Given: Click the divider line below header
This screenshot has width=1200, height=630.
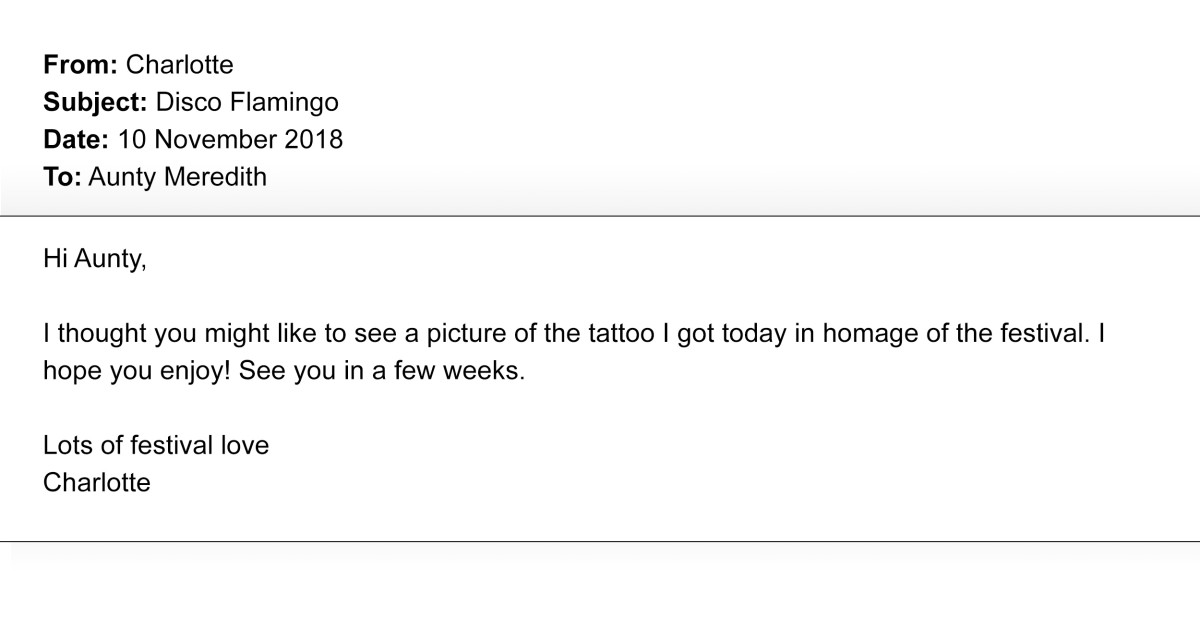Looking at the screenshot, I should 600,216.
